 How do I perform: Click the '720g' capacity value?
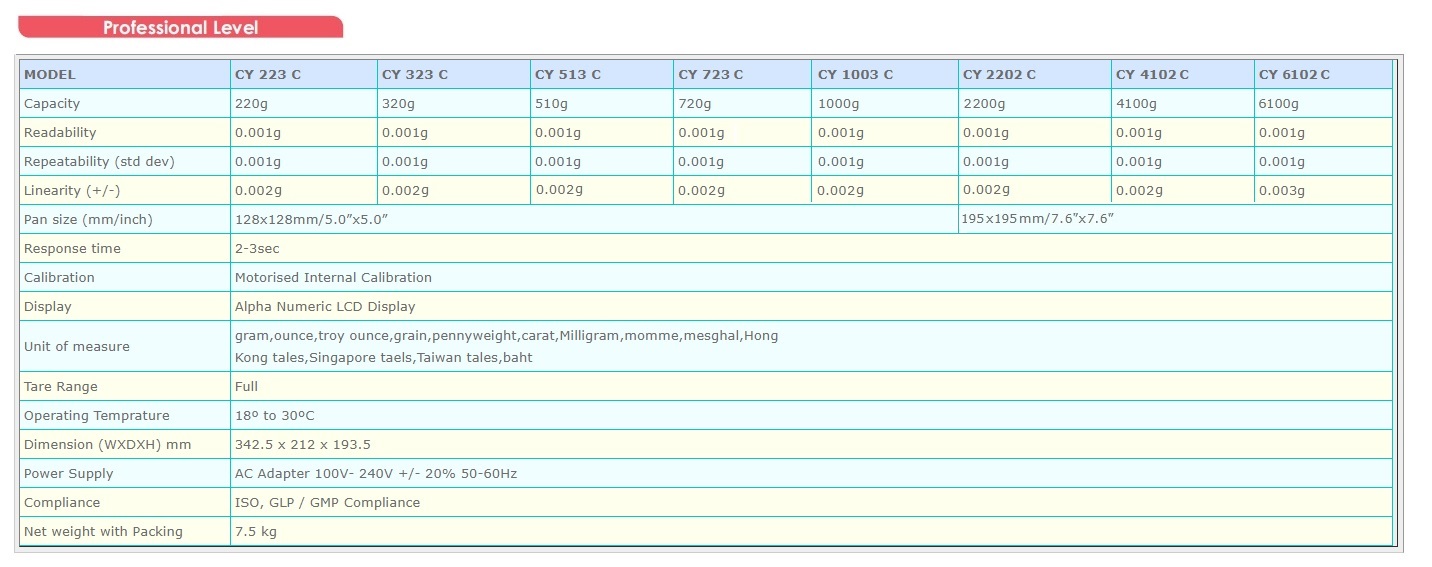(x=694, y=104)
